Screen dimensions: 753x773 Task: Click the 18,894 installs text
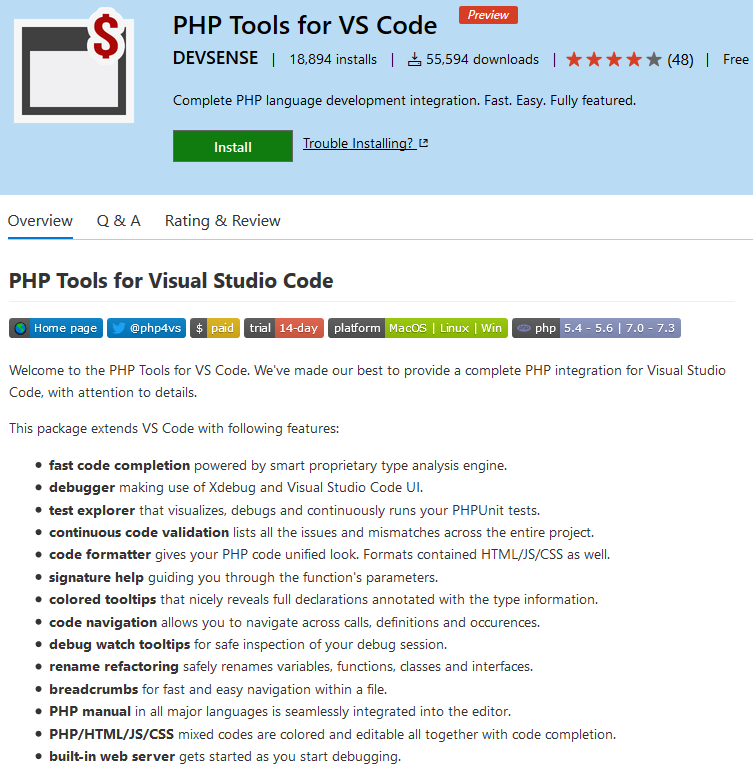(x=333, y=60)
